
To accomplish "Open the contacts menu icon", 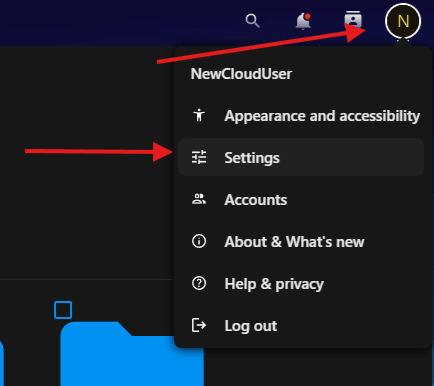I will point(353,19).
